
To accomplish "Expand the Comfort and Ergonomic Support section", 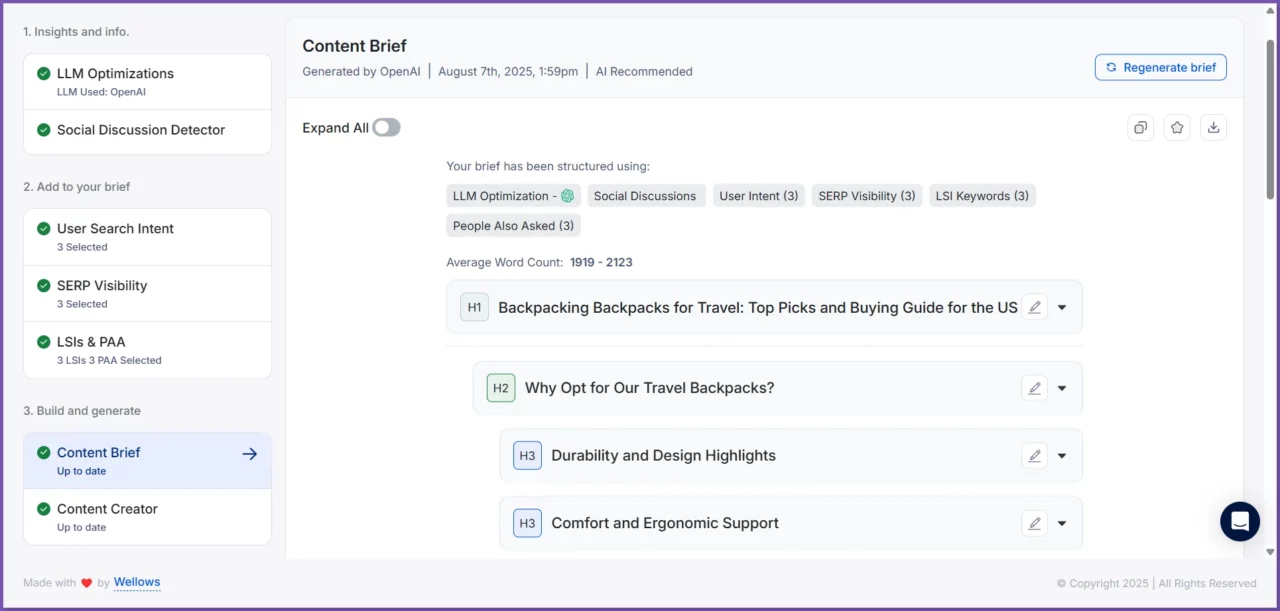I will click(1062, 523).
